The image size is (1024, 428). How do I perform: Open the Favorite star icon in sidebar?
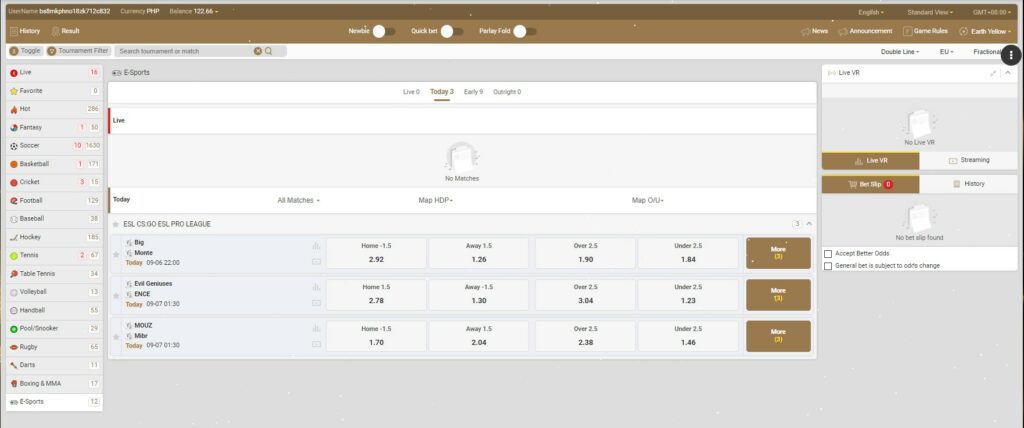click(14, 91)
